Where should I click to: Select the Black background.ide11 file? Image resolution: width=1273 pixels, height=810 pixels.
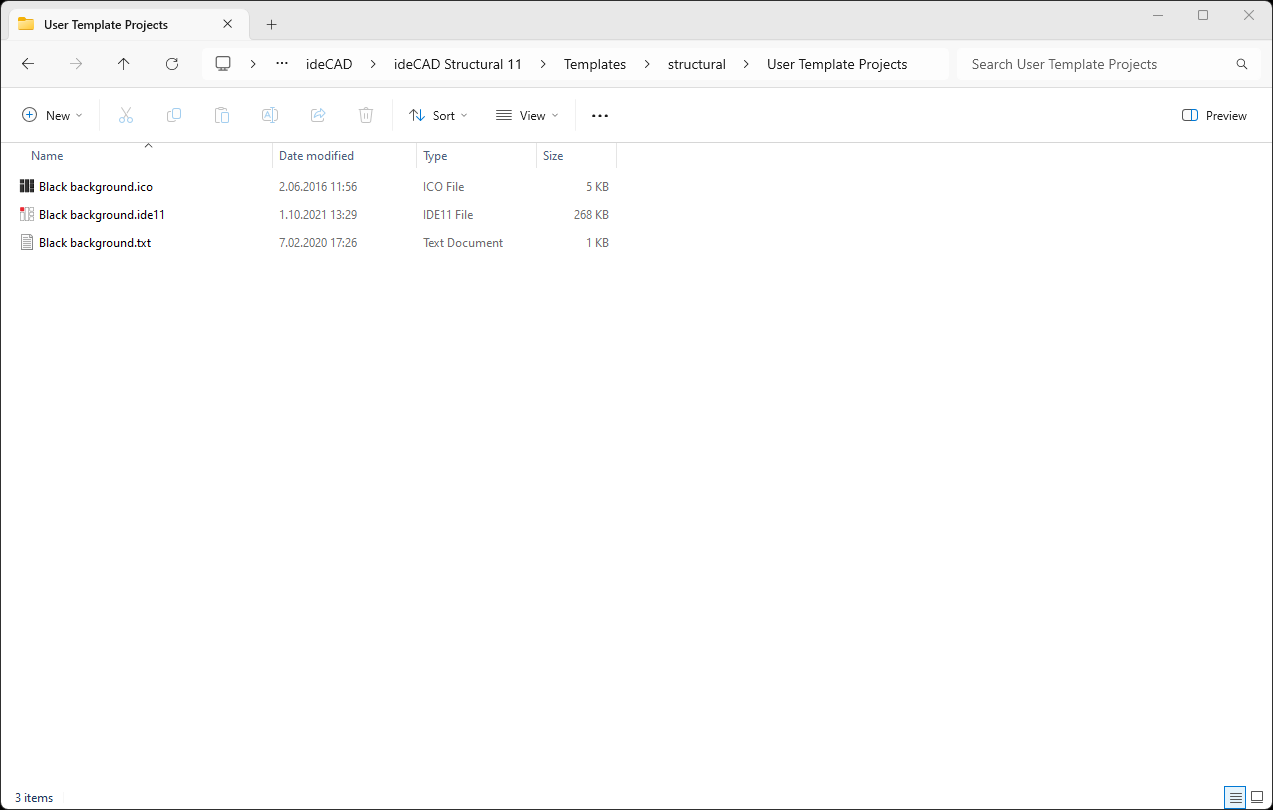click(x=101, y=215)
